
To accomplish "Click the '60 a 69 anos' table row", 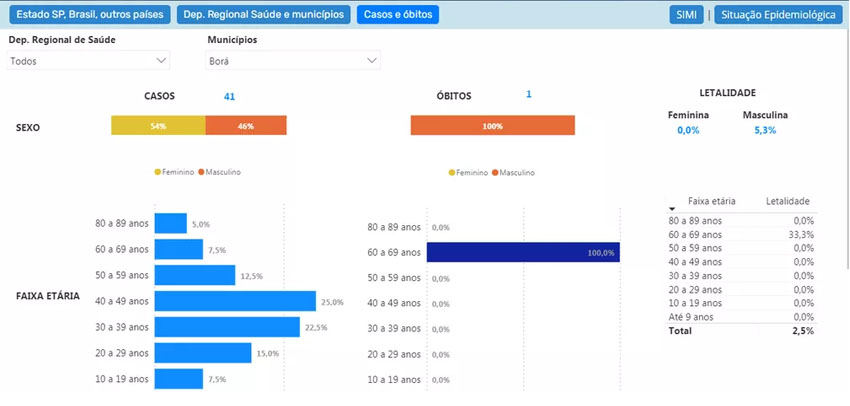I will click(x=741, y=235).
